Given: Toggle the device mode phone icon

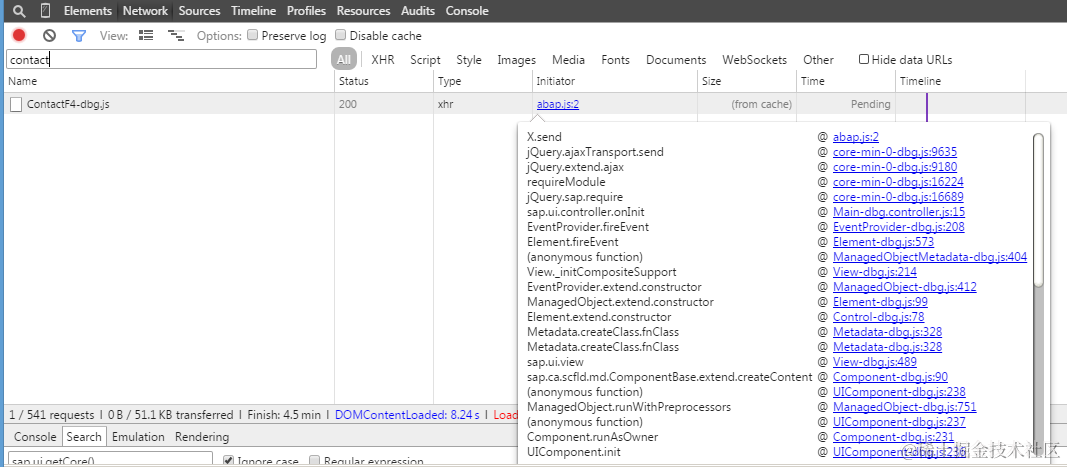Looking at the screenshot, I should (45, 11).
